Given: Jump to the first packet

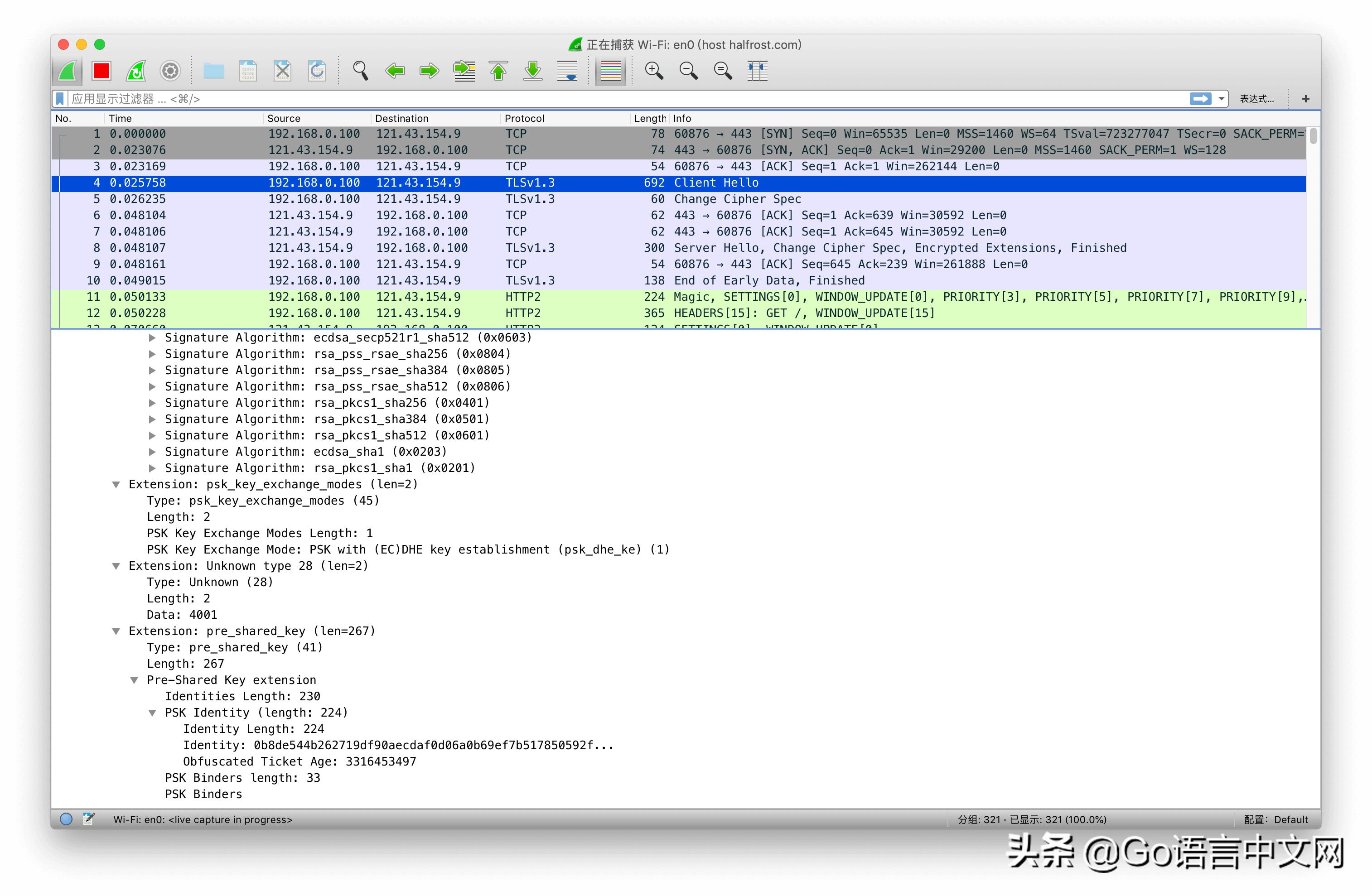Looking at the screenshot, I should 499,71.
